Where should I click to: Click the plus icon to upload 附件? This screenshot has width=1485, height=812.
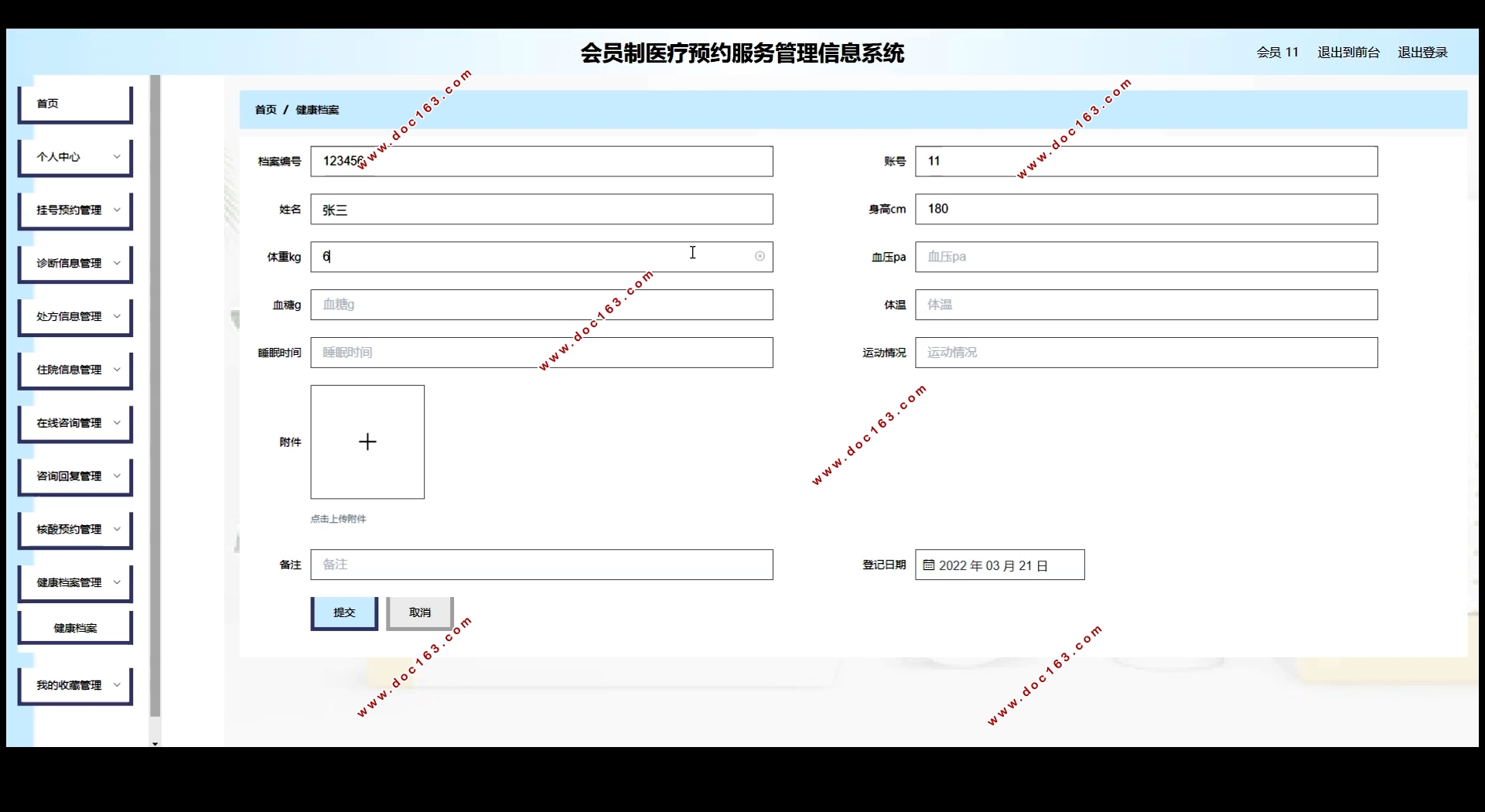[367, 442]
